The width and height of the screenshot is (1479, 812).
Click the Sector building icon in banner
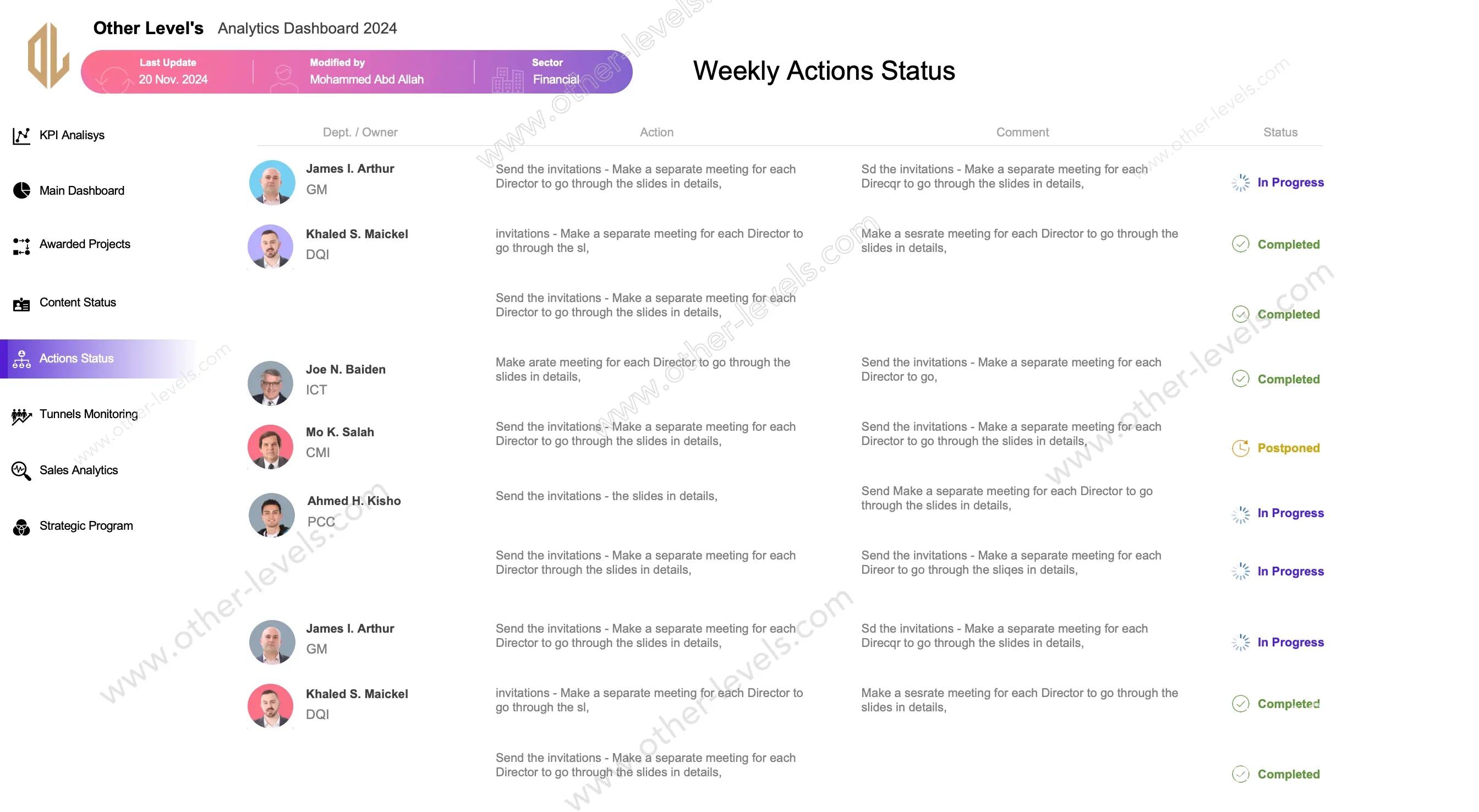coord(507,79)
